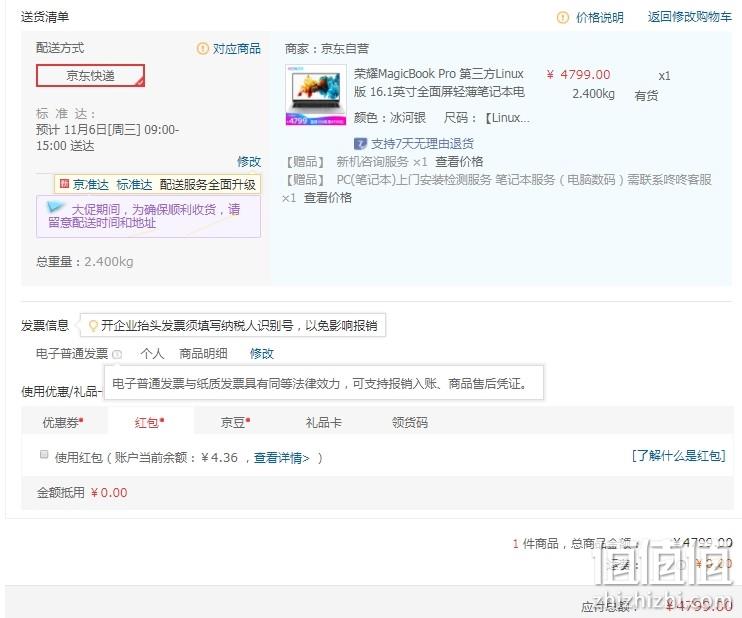742x618 pixels.
Task: Open 查看详情 for red packet balance
Action: click(282, 458)
